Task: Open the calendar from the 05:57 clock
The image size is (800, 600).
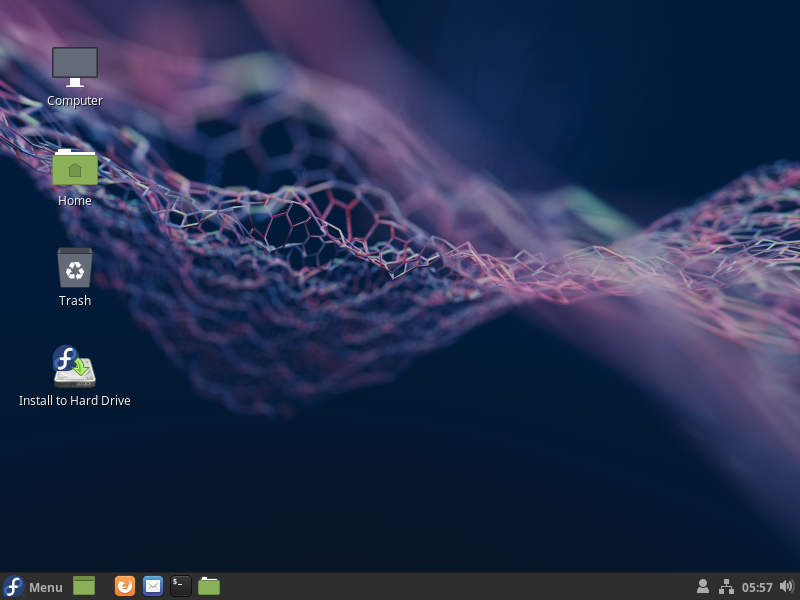Action: 757,587
